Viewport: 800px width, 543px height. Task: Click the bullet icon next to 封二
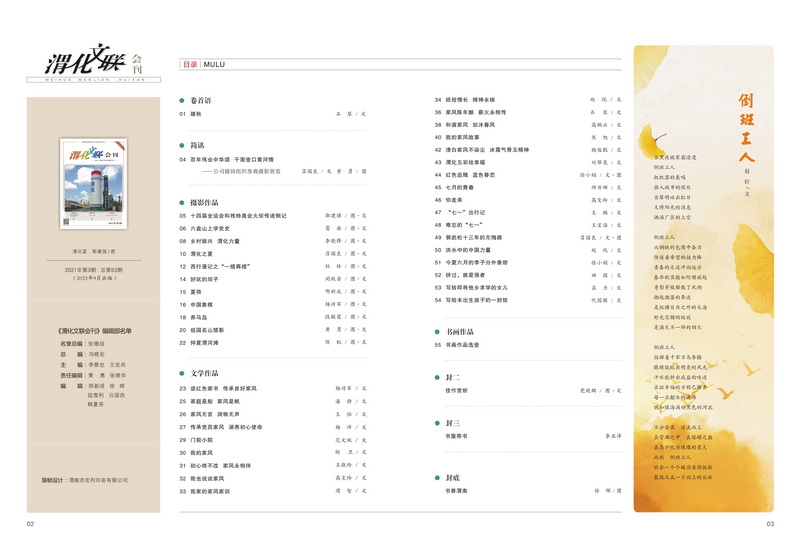tap(438, 377)
